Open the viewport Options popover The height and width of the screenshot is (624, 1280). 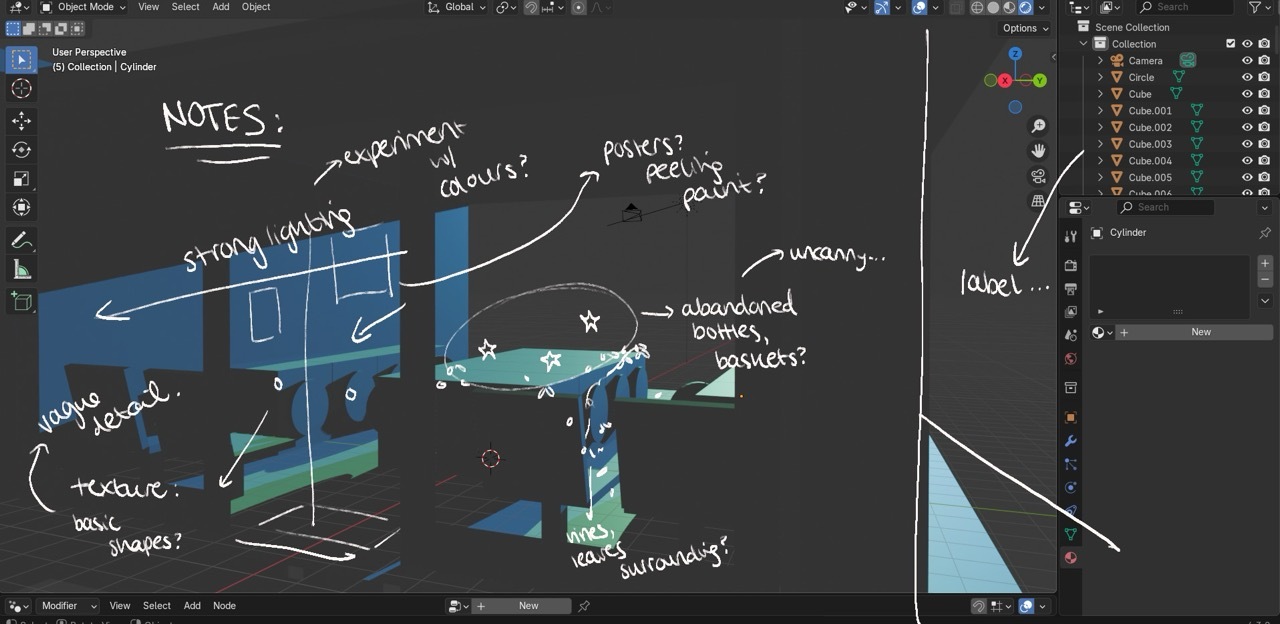(x=1025, y=28)
